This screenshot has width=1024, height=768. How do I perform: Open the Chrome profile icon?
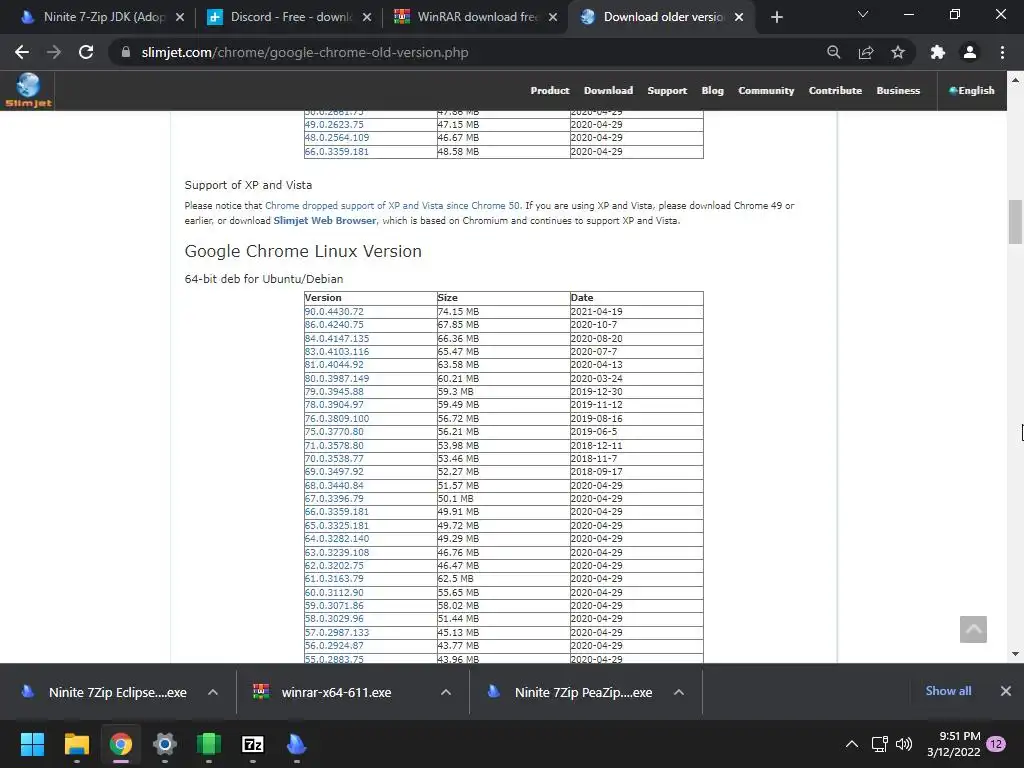tap(970, 52)
